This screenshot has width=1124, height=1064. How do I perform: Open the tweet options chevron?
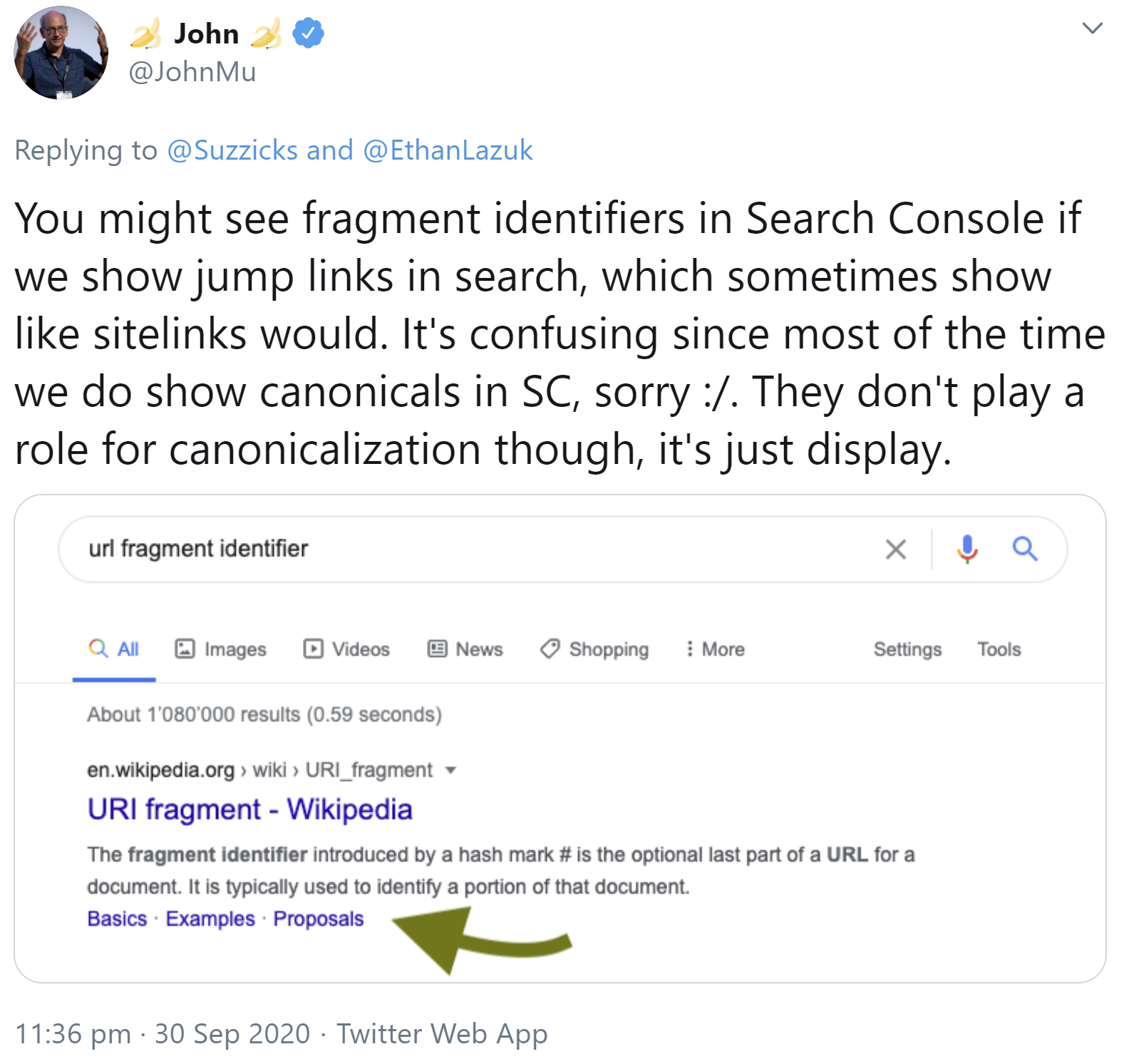pos(1091,29)
